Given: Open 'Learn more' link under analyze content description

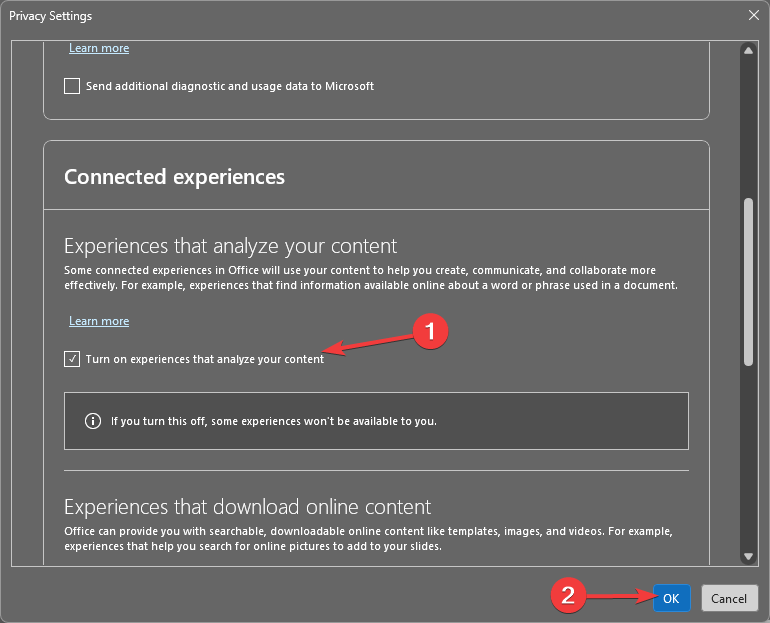Looking at the screenshot, I should (99, 321).
